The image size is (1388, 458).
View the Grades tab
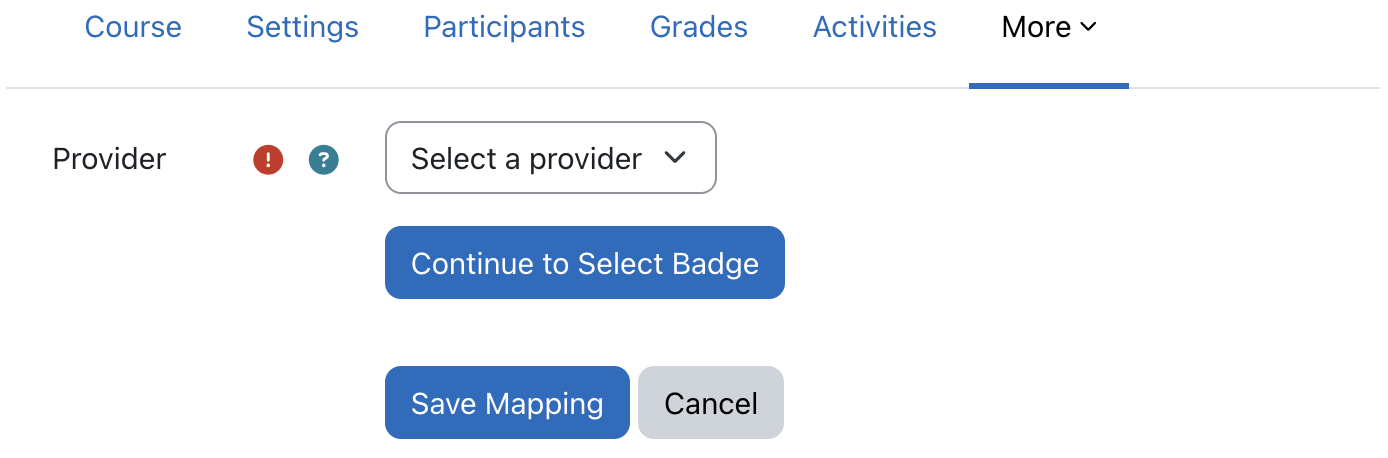(699, 27)
